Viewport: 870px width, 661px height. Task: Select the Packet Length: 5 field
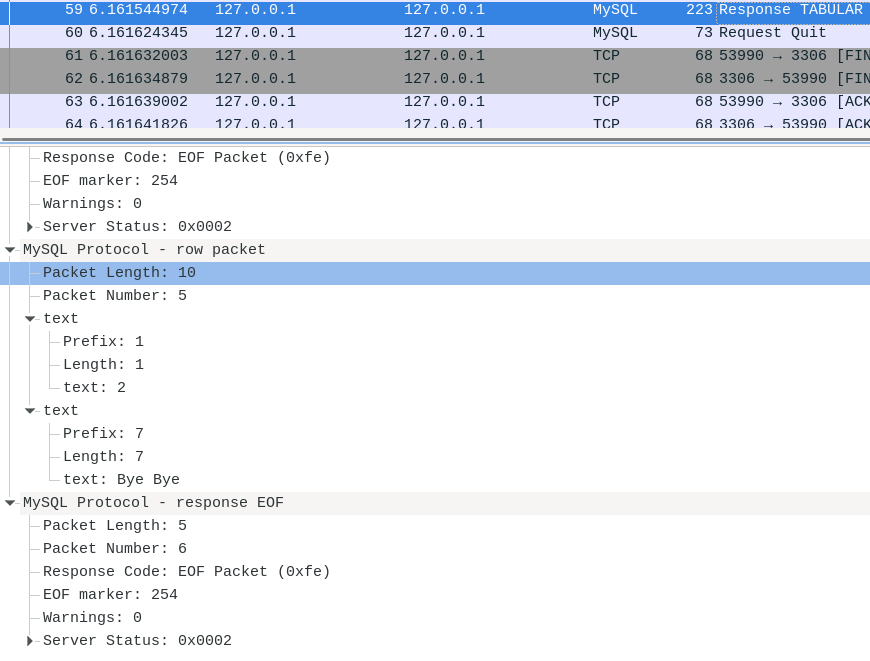tap(114, 526)
